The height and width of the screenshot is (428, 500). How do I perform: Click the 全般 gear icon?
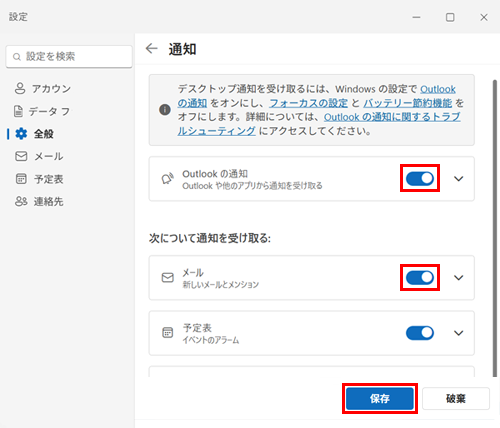(x=21, y=134)
